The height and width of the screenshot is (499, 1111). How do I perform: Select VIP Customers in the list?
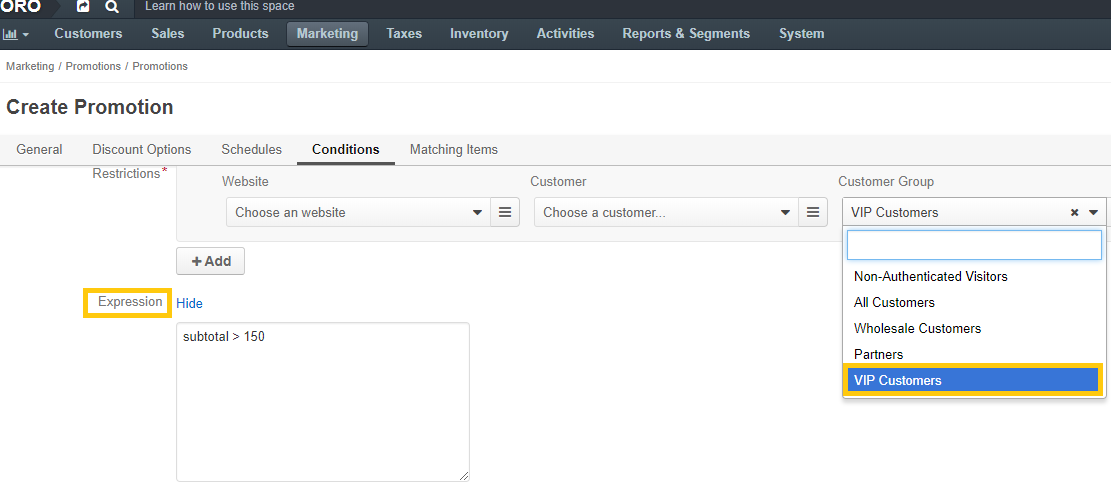point(974,381)
